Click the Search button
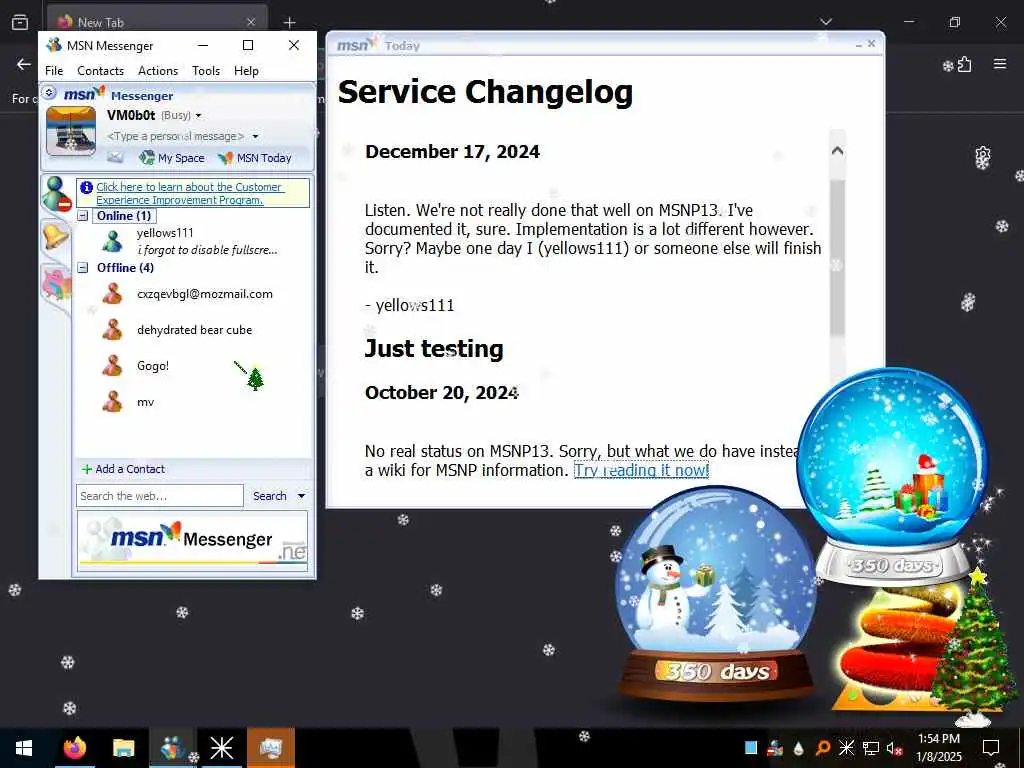 (270, 496)
